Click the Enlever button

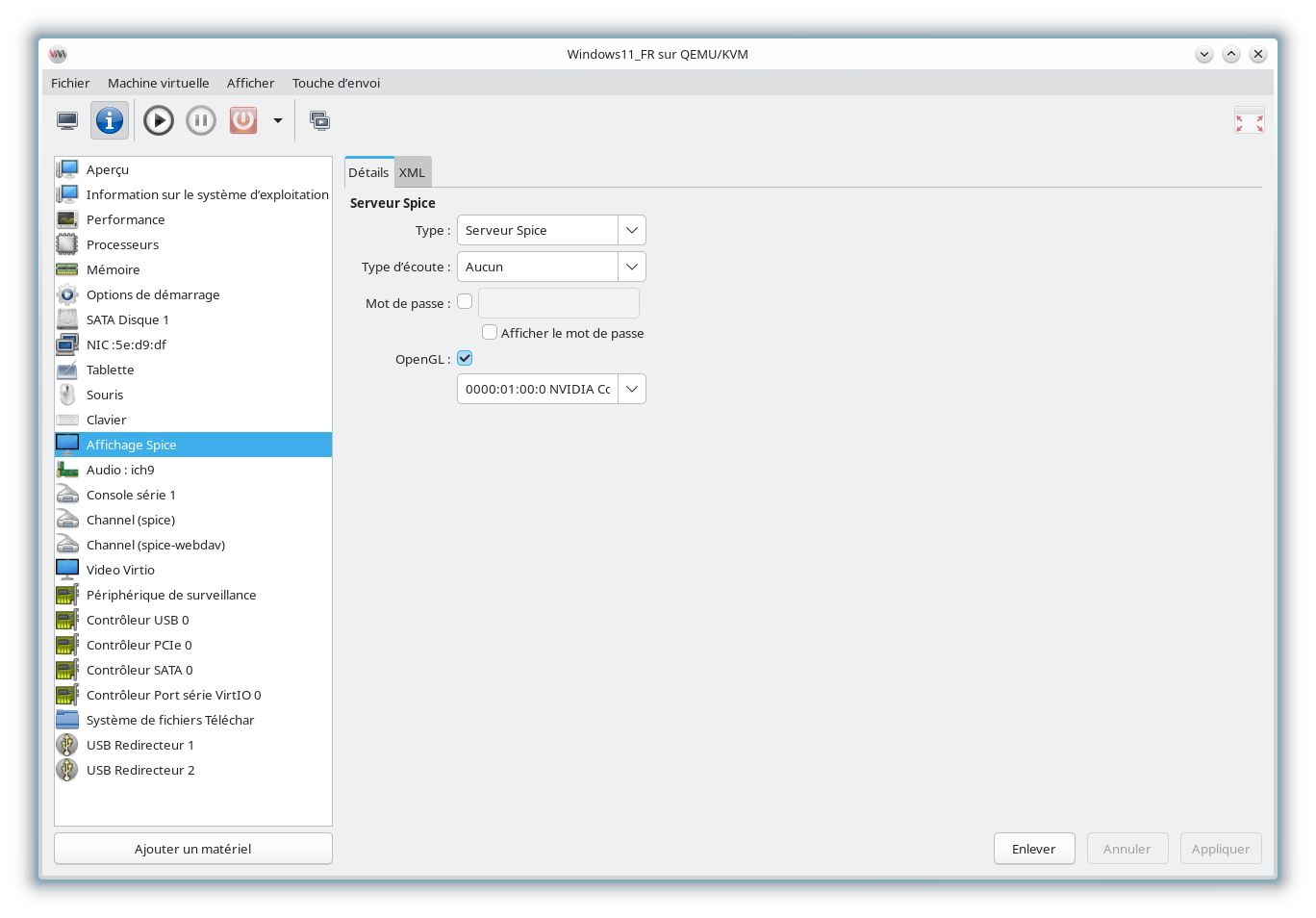click(1034, 849)
